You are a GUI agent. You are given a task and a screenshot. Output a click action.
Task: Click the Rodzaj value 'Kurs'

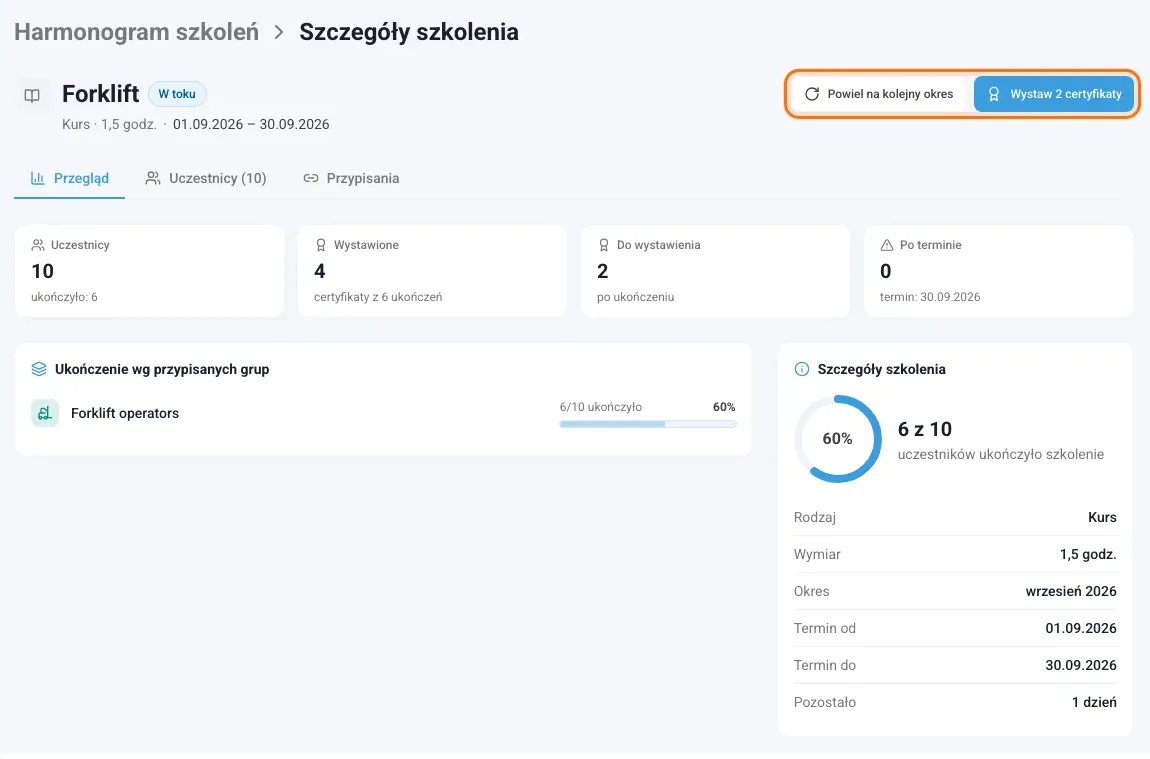(x=1102, y=517)
